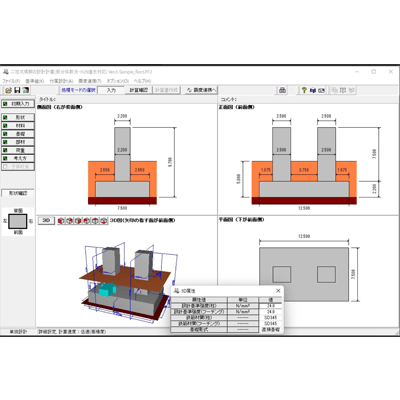400x400 pixels.
Task: Click the right column square in the plan view
Action: pyautogui.click(x=326, y=274)
